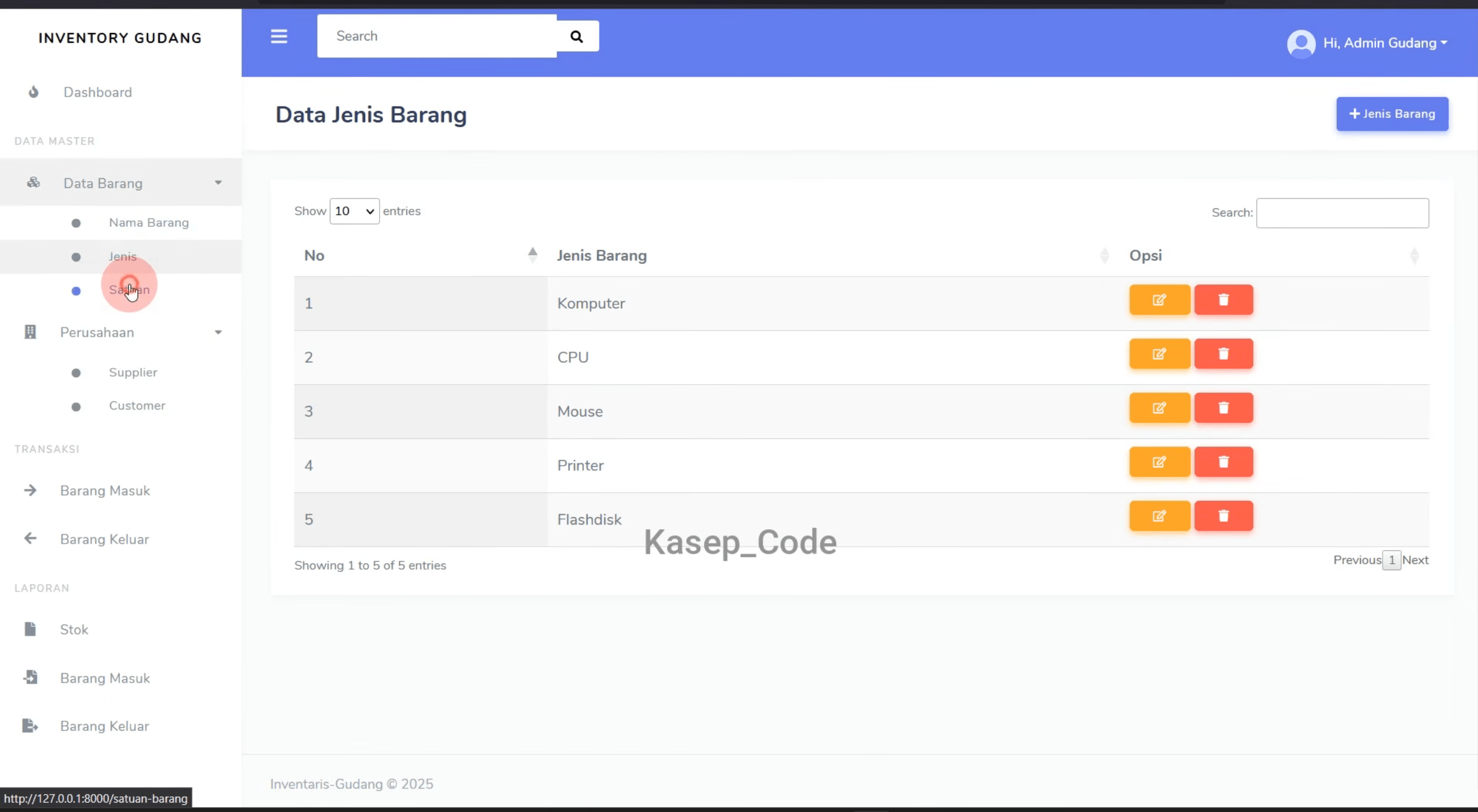
Task: Select page 1 in pagination
Action: (1392, 560)
